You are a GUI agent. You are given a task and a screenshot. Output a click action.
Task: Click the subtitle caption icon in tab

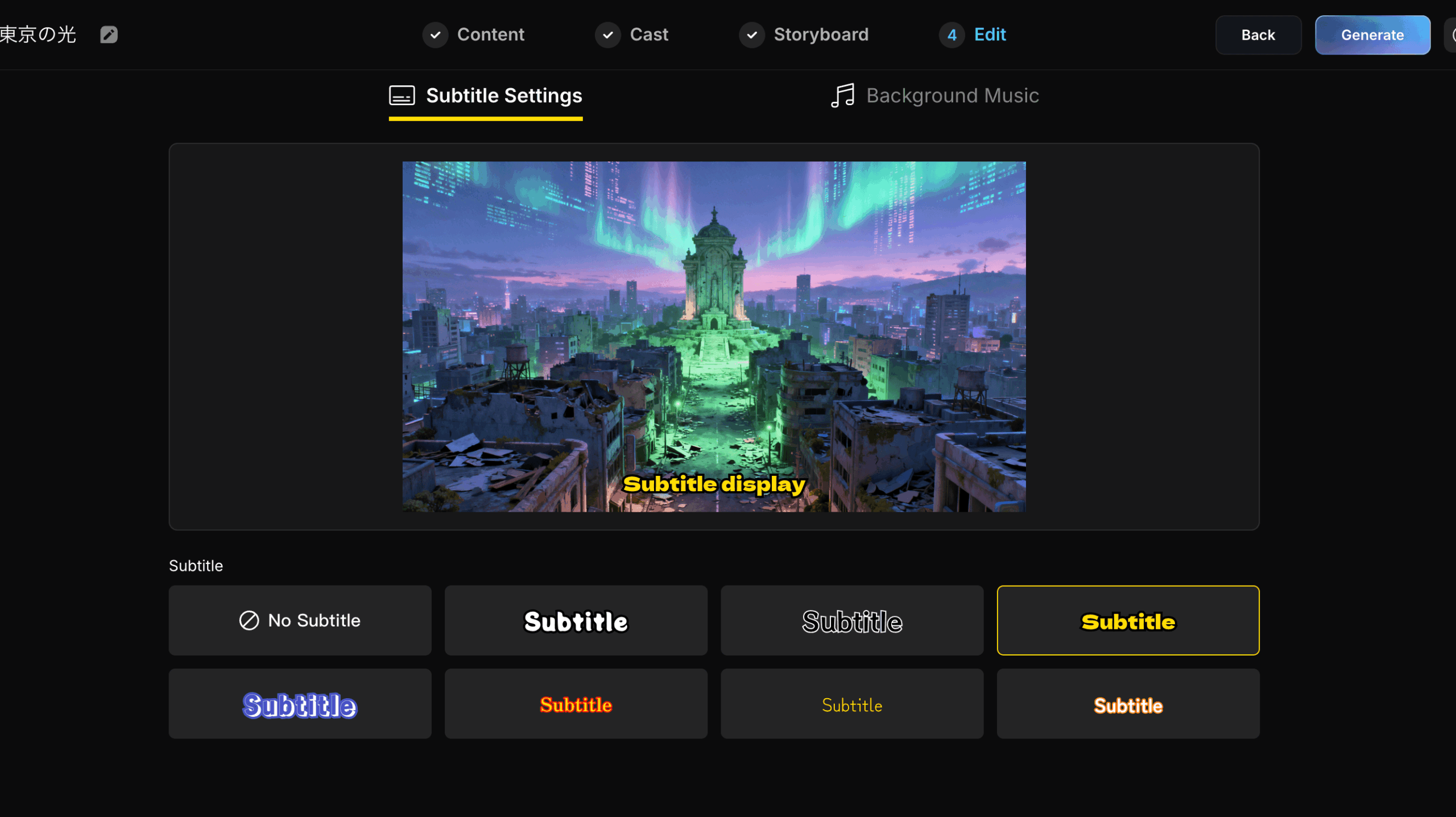[x=402, y=96]
